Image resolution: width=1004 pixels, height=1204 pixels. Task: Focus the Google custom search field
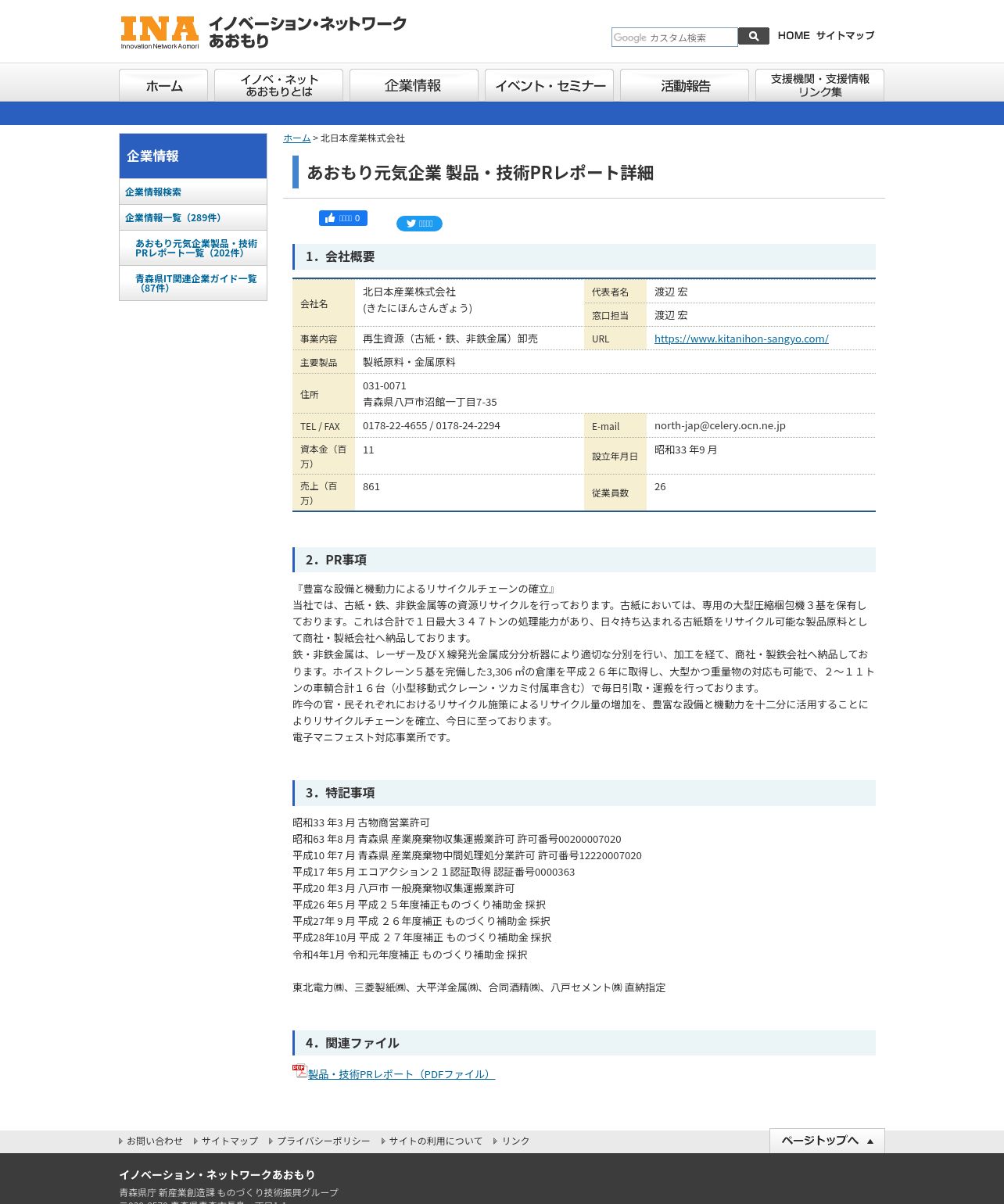[x=674, y=37]
